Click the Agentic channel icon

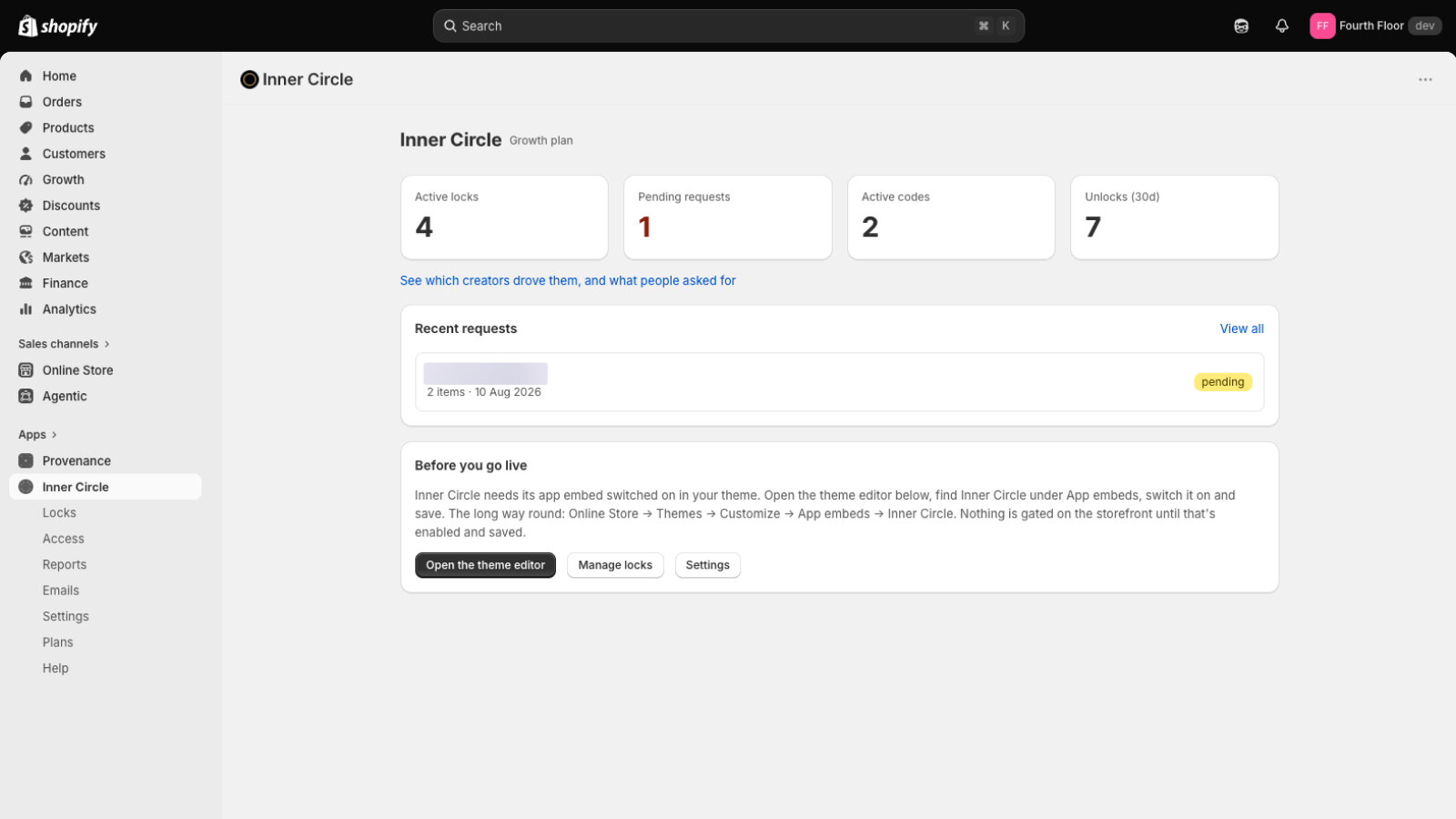pos(25,397)
